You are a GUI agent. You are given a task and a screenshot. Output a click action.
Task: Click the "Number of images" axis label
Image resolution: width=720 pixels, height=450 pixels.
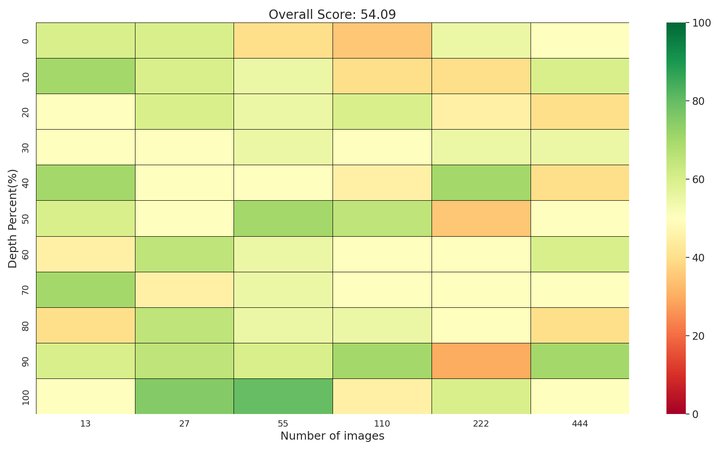click(x=331, y=436)
